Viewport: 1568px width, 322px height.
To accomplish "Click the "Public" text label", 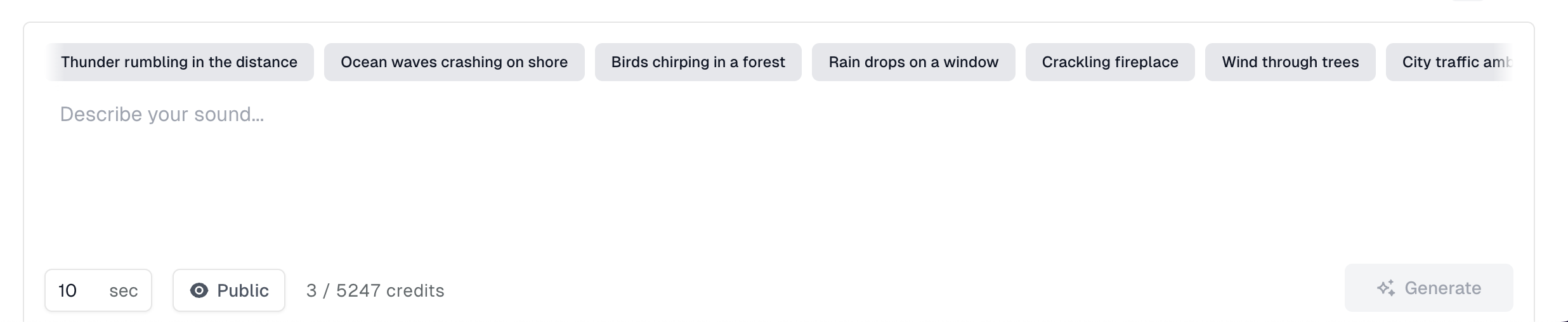I will [x=243, y=290].
